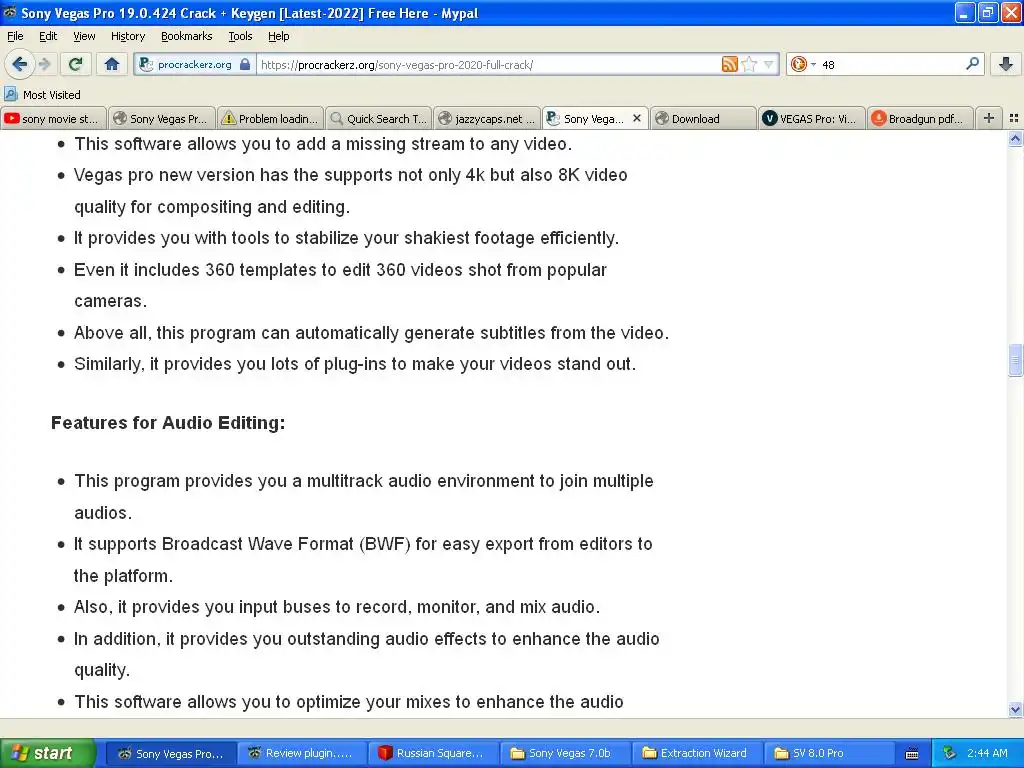Open the Downloads arrow button

(x=1006, y=64)
